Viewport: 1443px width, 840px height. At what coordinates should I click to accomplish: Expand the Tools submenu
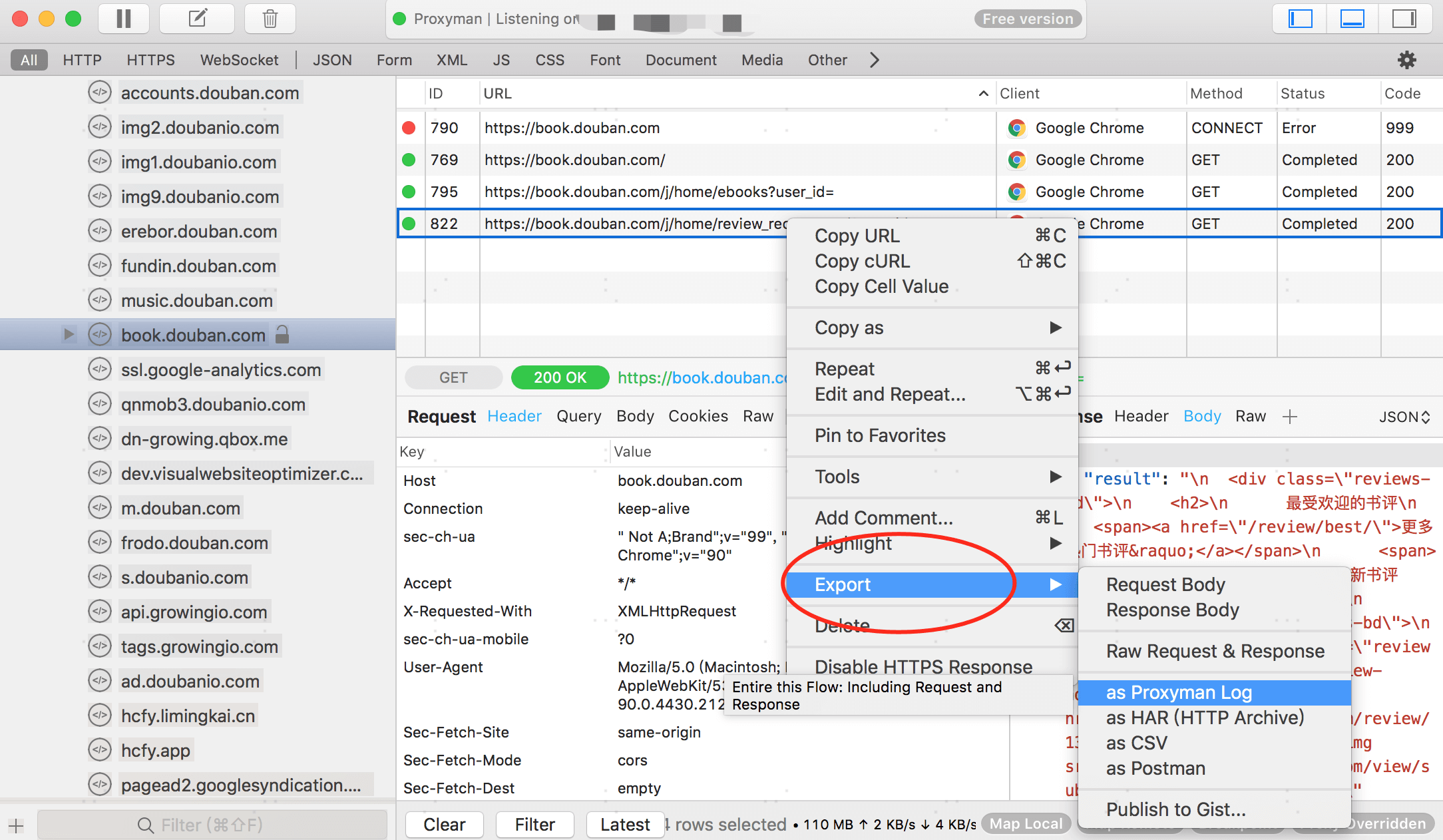tap(932, 477)
